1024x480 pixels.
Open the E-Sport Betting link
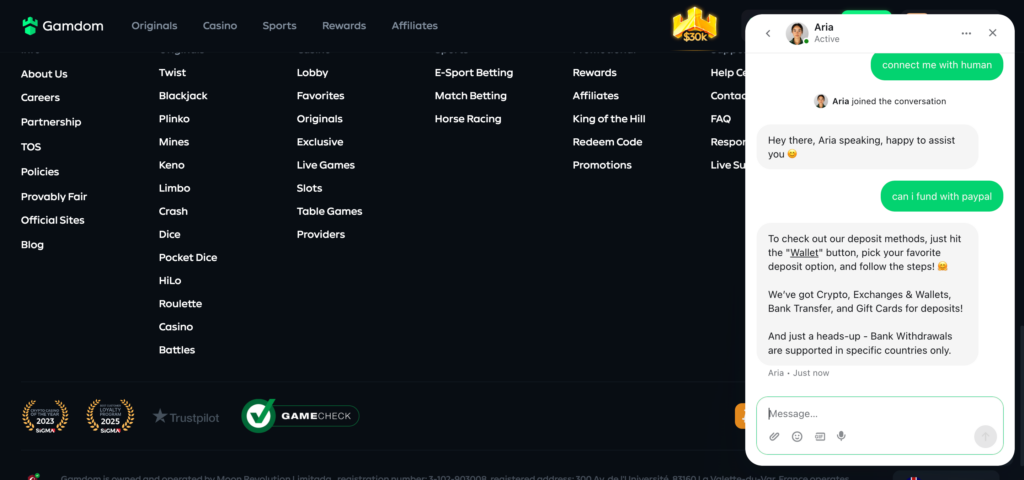[473, 72]
